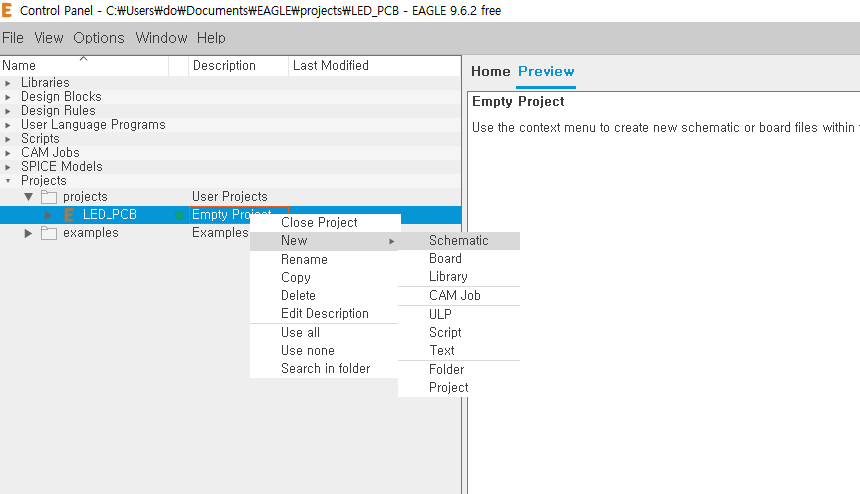This screenshot has height=494, width=860.
Task: Click the LED_PCB project E icon
Action: pos(69,215)
